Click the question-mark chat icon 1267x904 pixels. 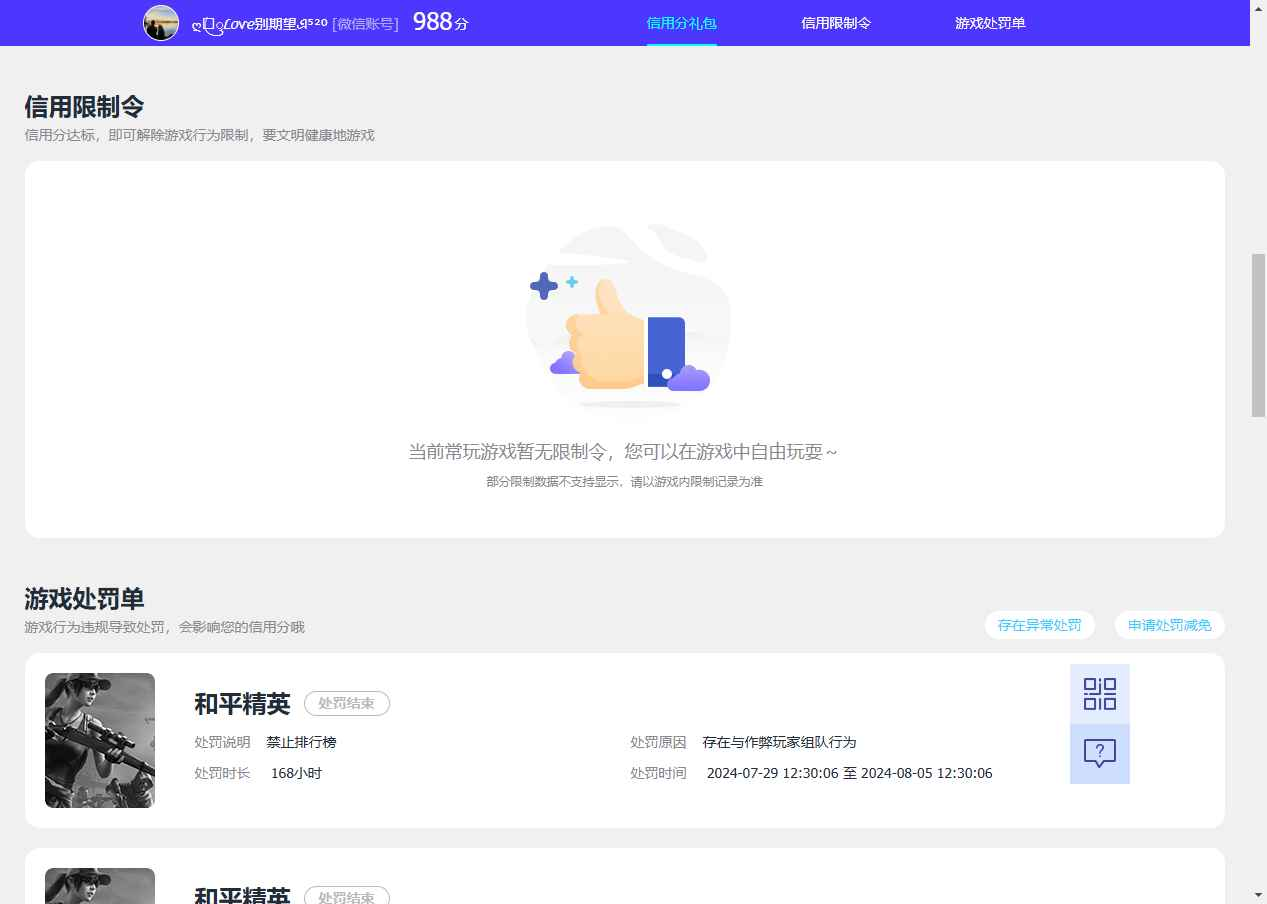click(x=1100, y=754)
